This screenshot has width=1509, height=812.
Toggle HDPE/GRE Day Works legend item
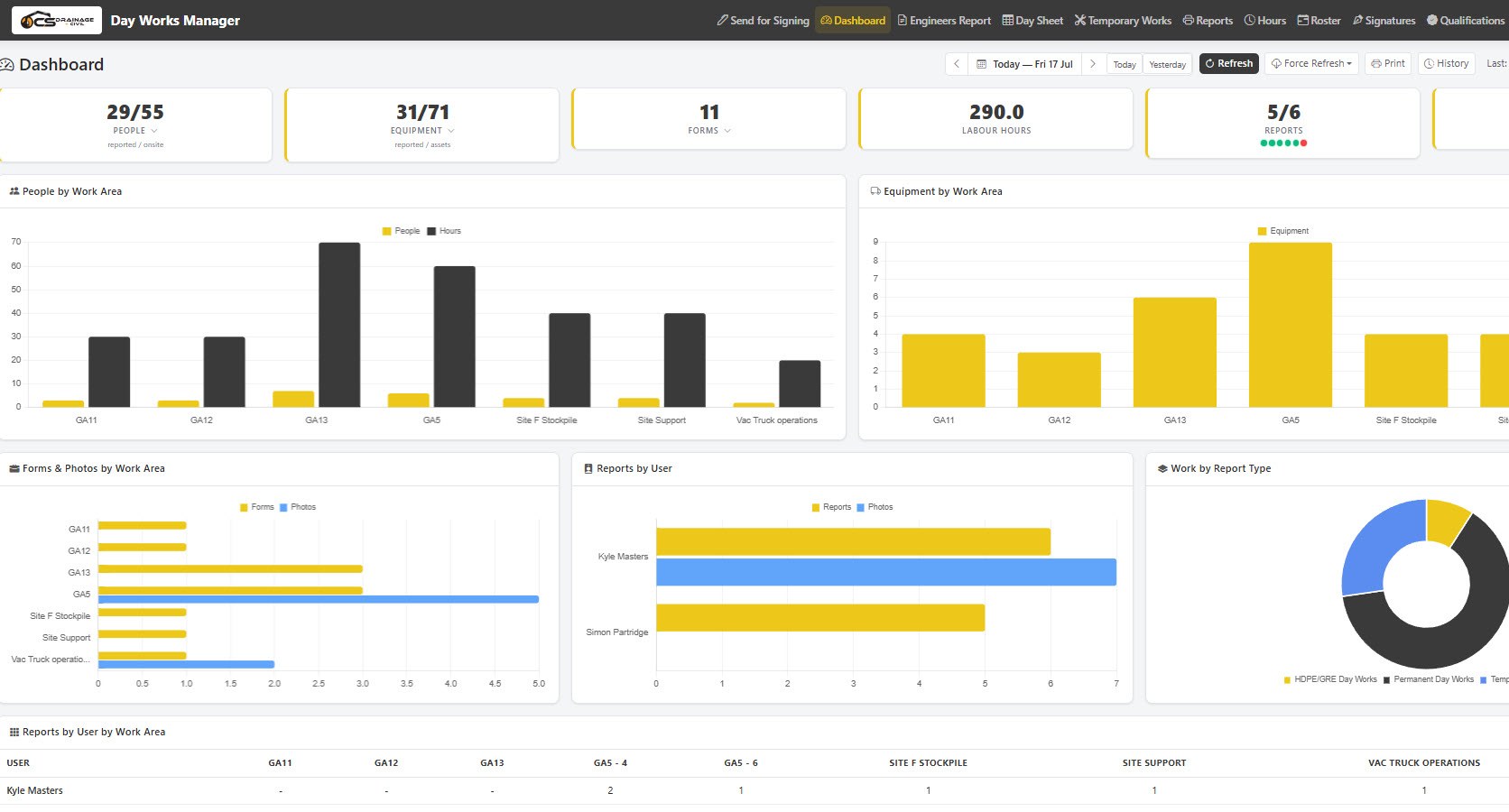coord(1330,679)
